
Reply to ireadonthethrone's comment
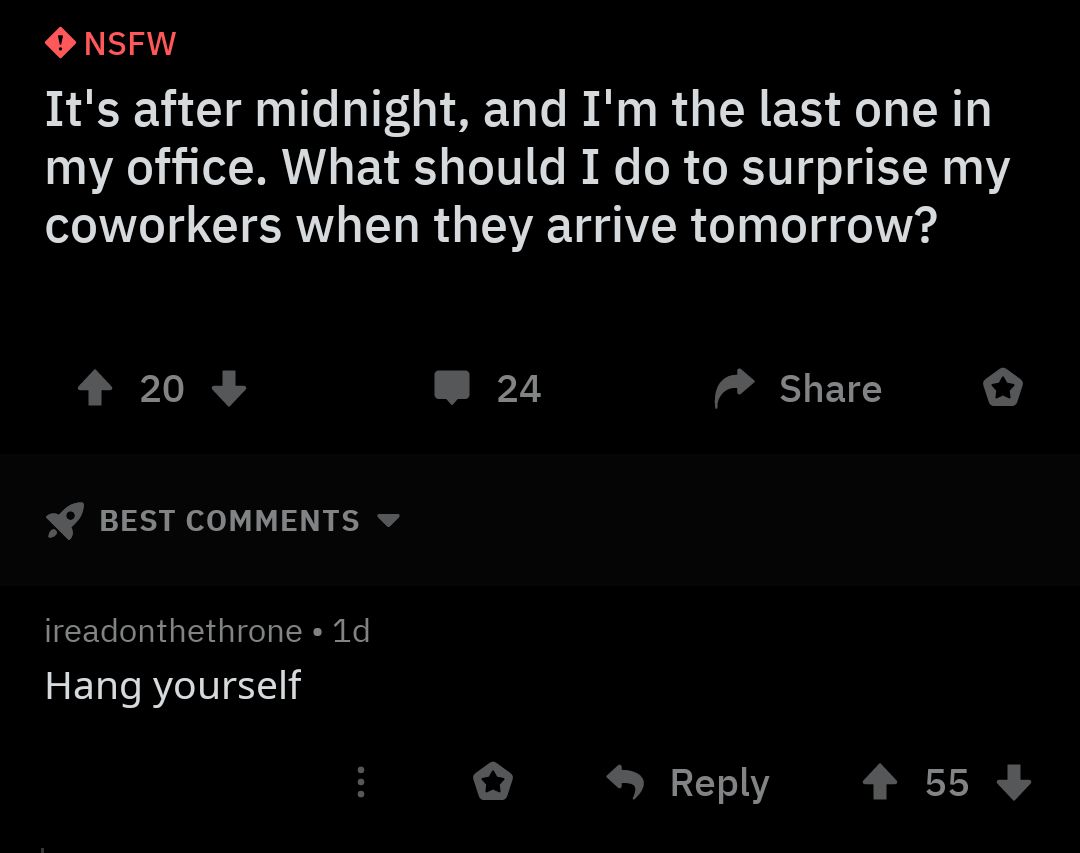[719, 783]
